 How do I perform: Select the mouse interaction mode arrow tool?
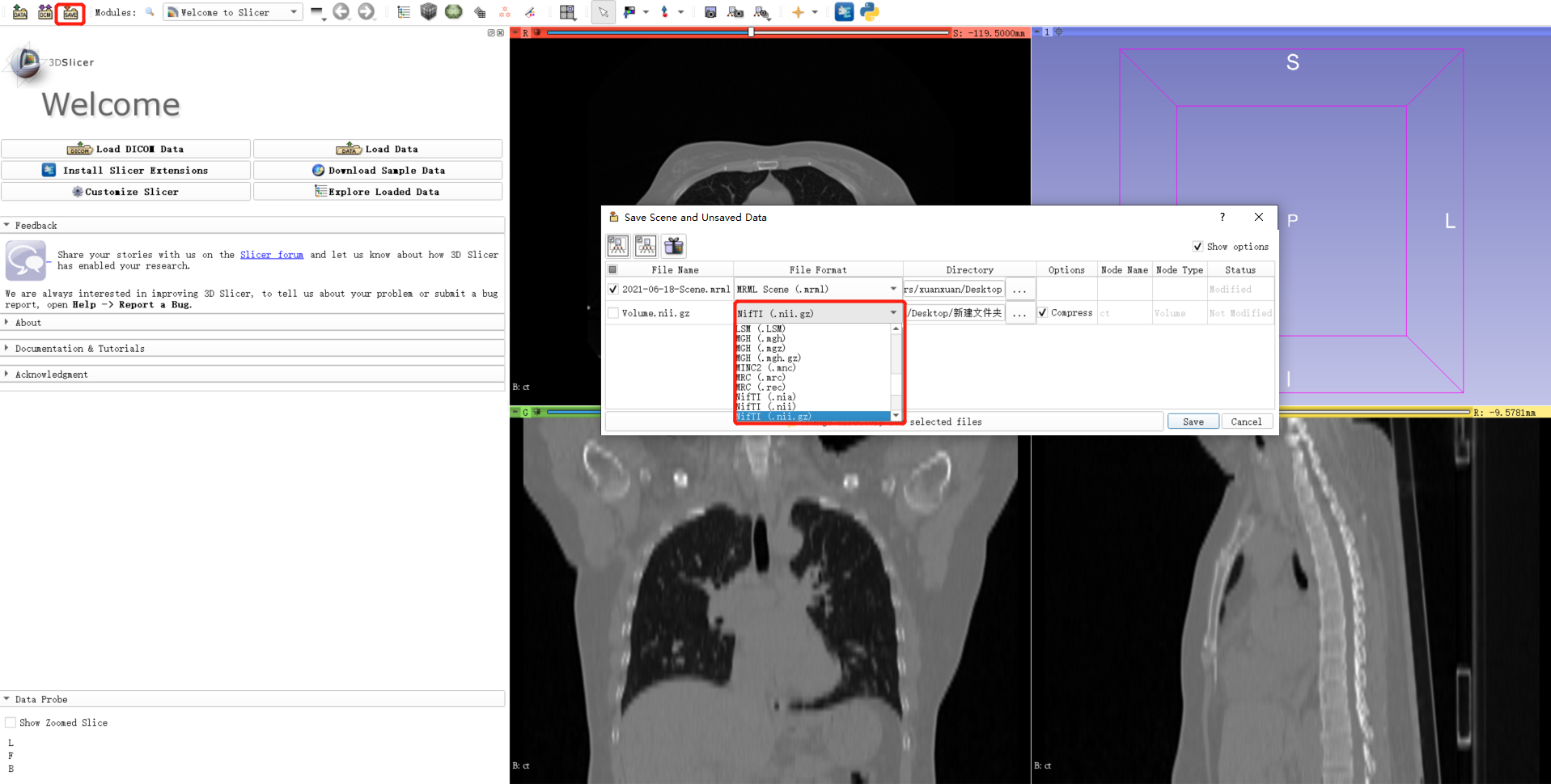603,12
